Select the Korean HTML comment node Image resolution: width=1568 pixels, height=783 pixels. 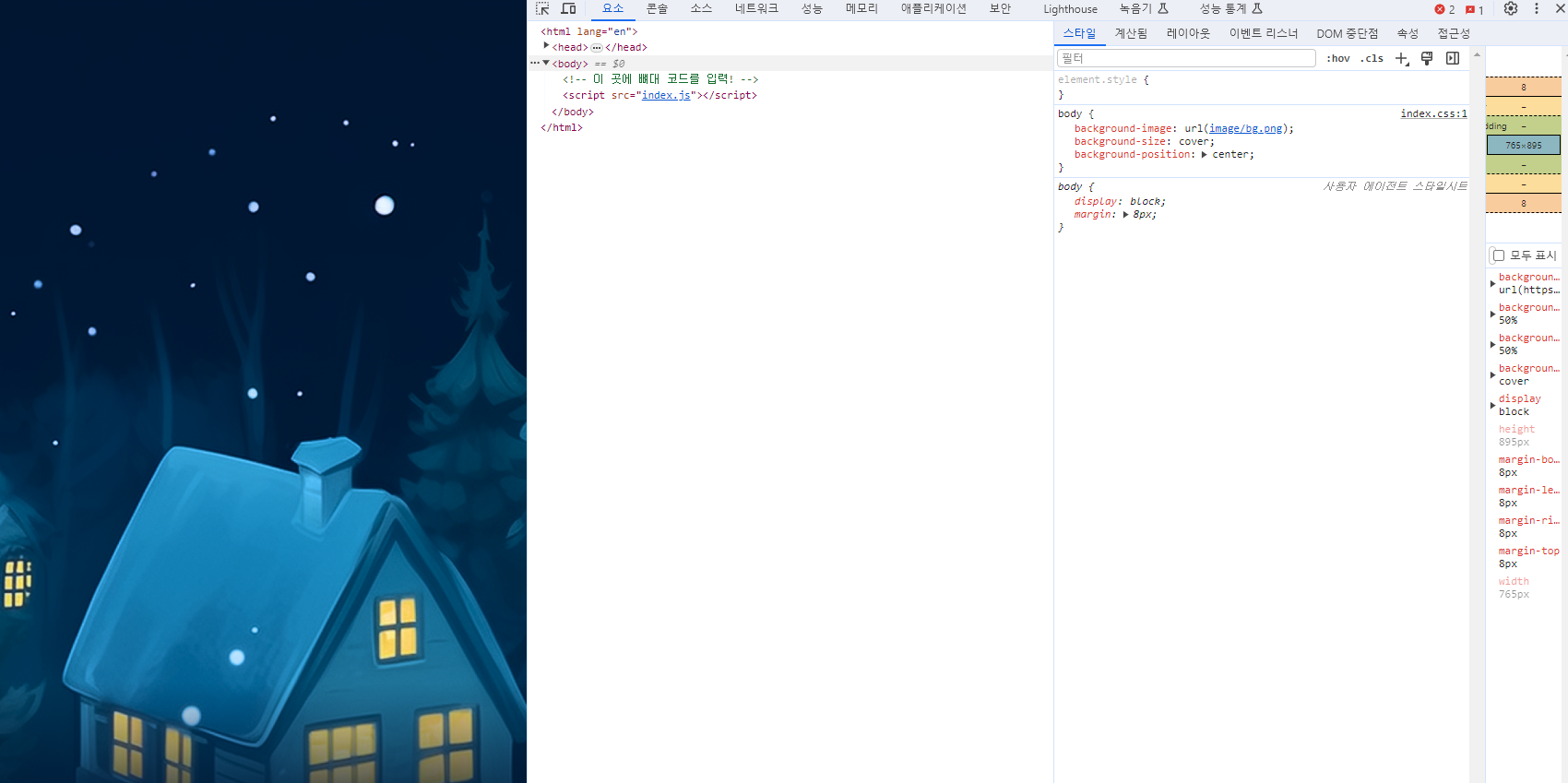tap(660, 80)
